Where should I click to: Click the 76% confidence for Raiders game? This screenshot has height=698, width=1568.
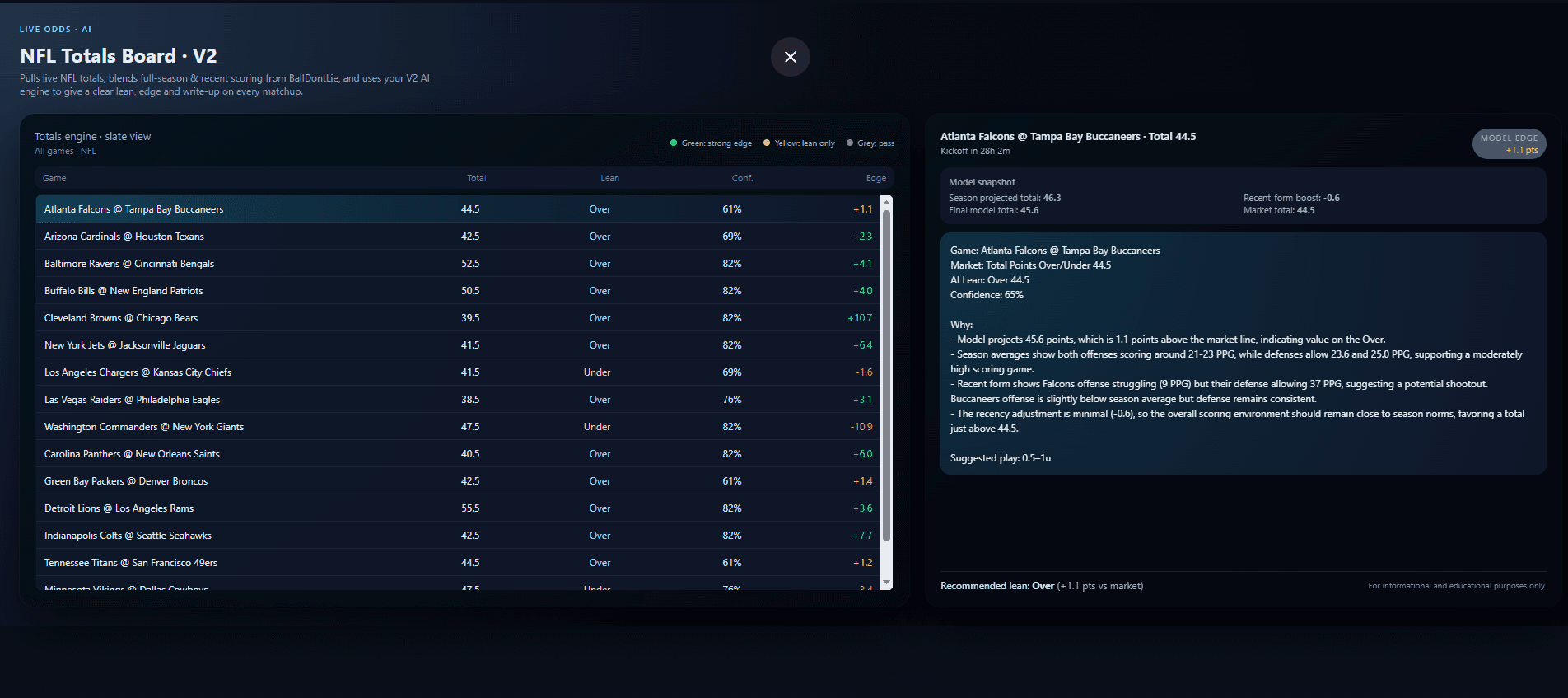731,400
